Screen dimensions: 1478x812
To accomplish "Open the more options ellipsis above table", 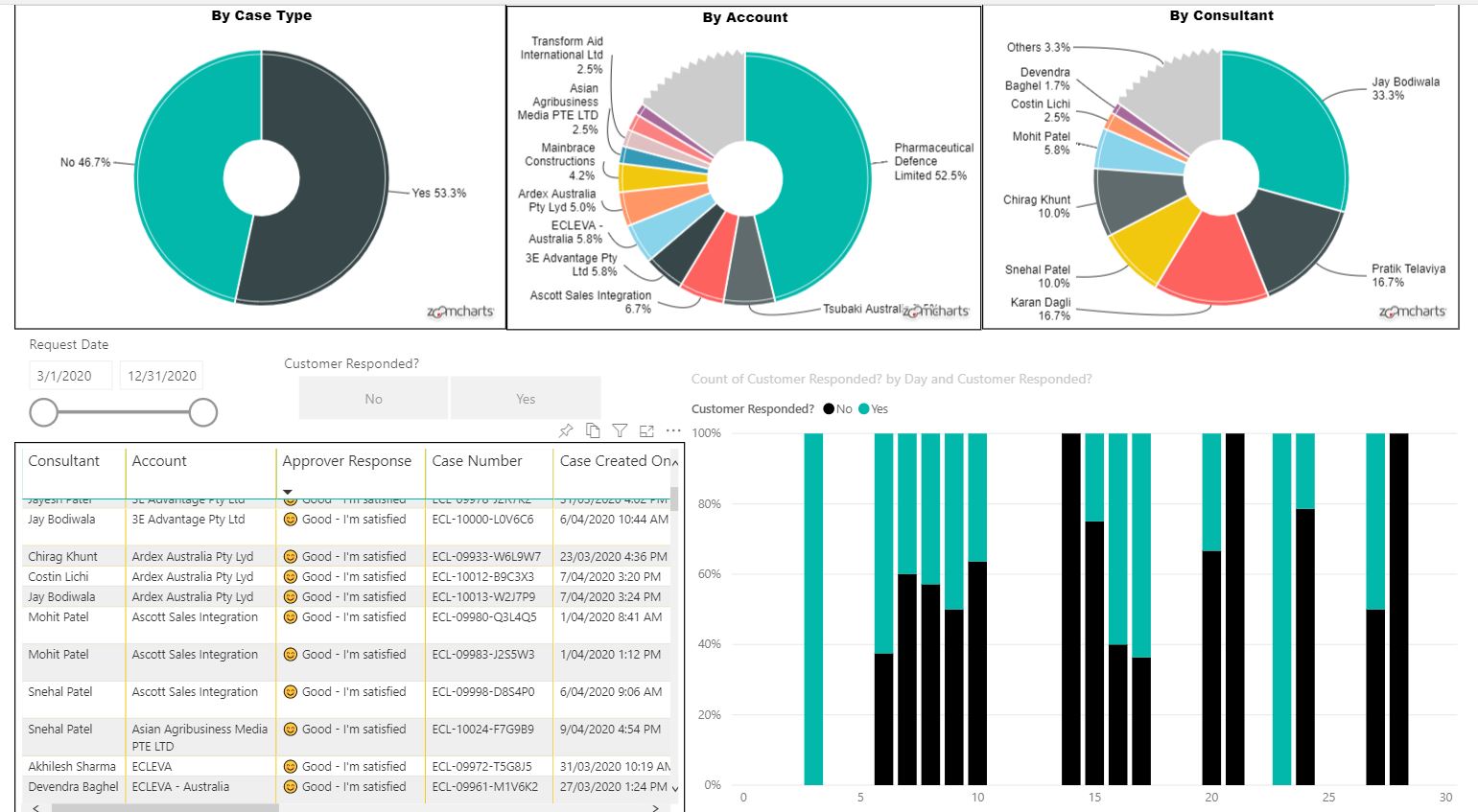I will point(673,430).
